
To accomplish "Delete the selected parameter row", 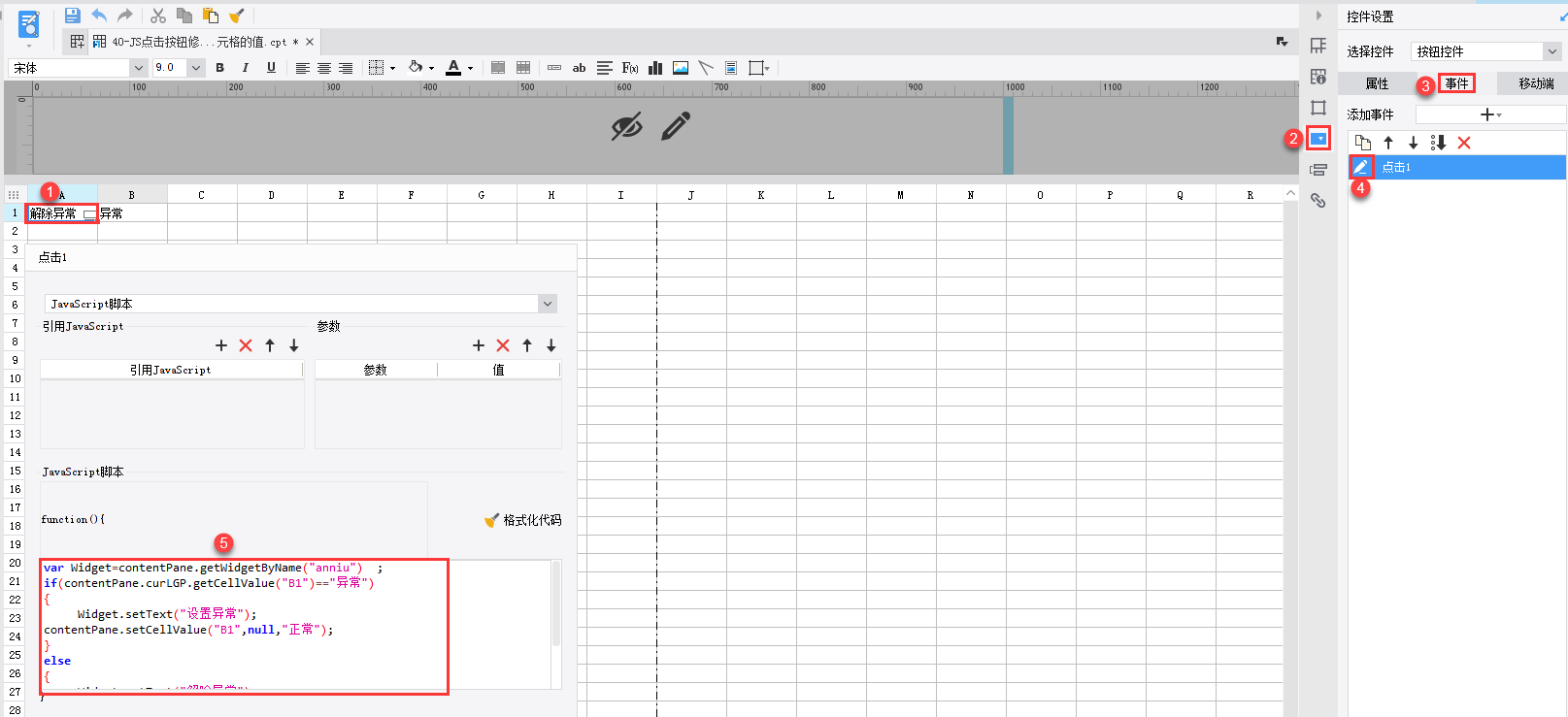I will [x=503, y=345].
